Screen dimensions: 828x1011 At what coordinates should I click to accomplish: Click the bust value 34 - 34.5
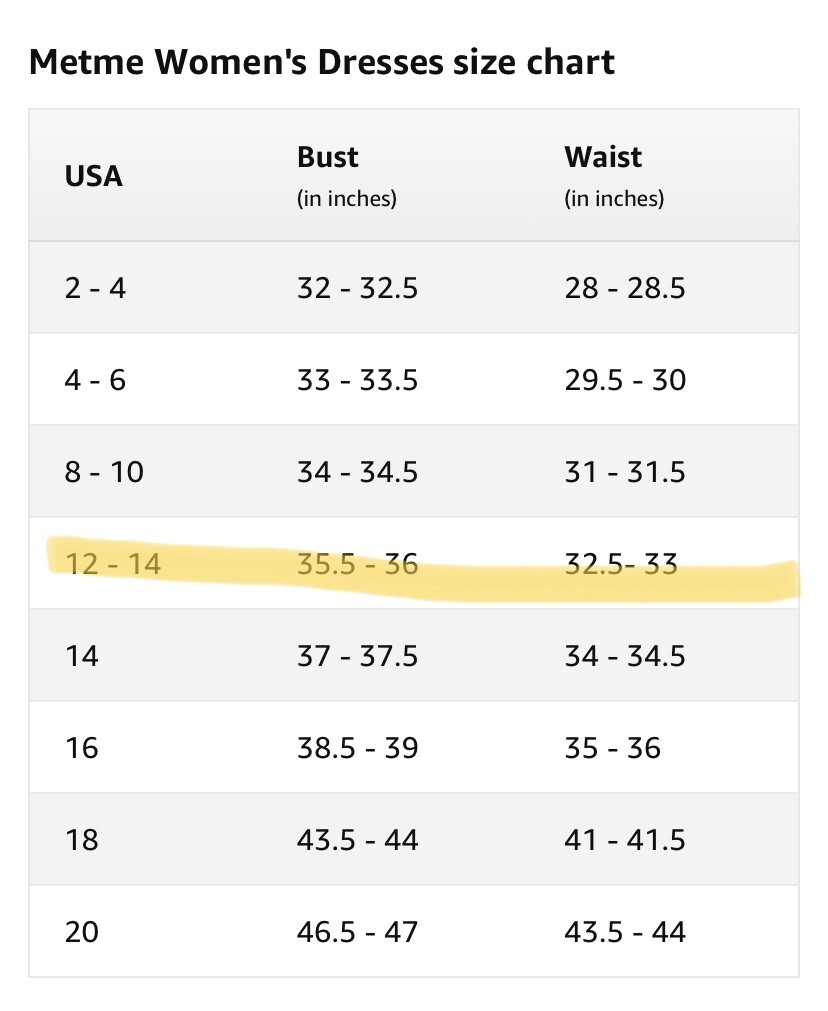pyautogui.click(x=357, y=472)
